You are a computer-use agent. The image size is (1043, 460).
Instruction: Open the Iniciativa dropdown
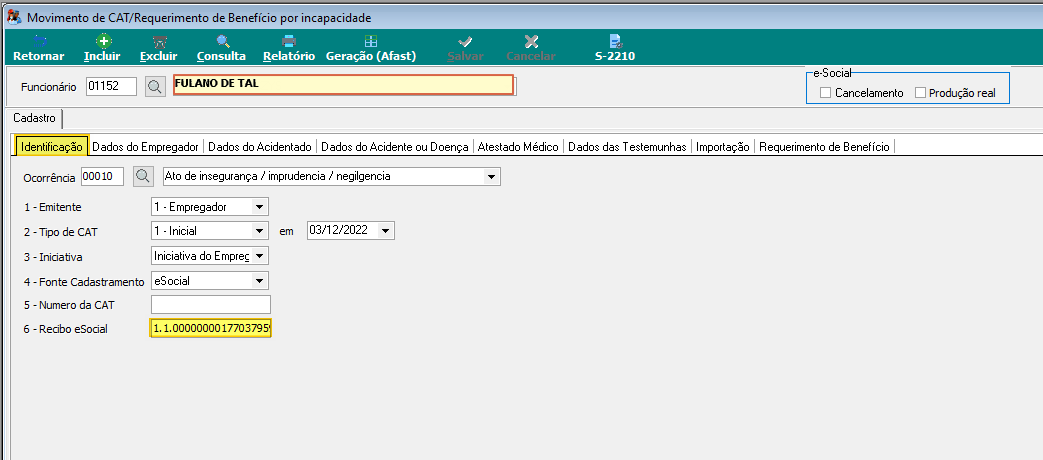pyautogui.click(x=259, y=256)
